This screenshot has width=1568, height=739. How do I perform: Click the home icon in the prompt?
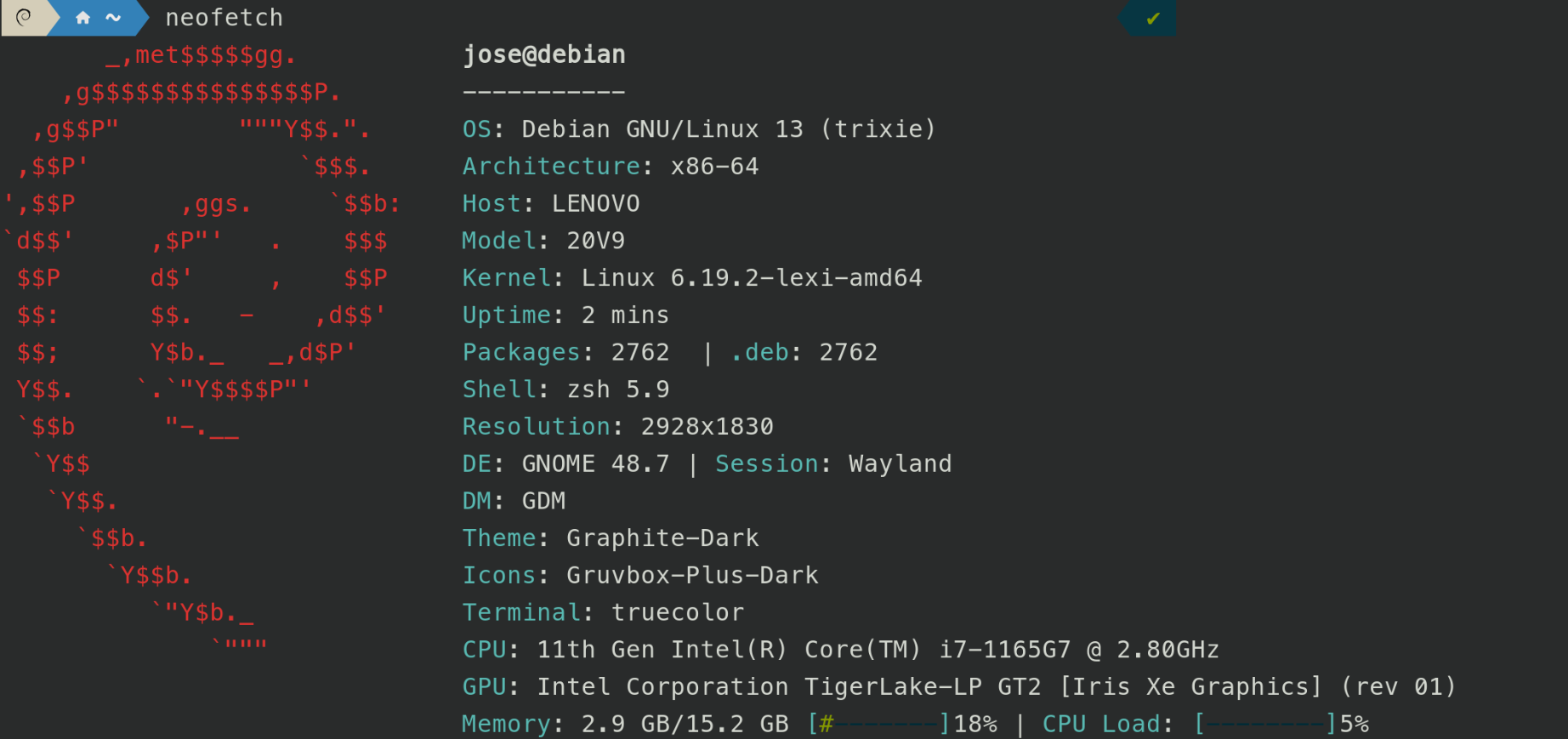click(82, 18)
